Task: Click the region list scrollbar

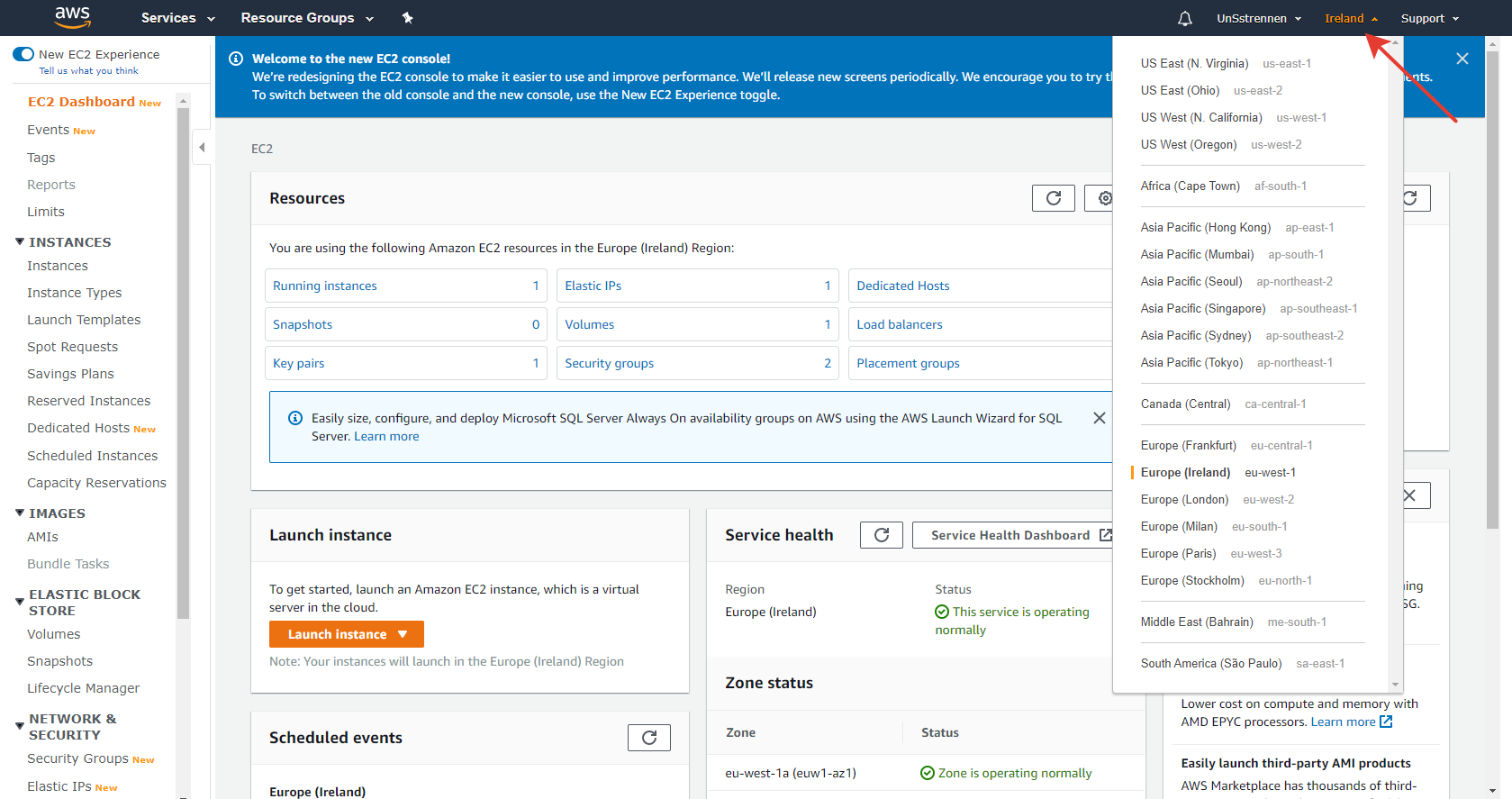Action: [1395, 360]
